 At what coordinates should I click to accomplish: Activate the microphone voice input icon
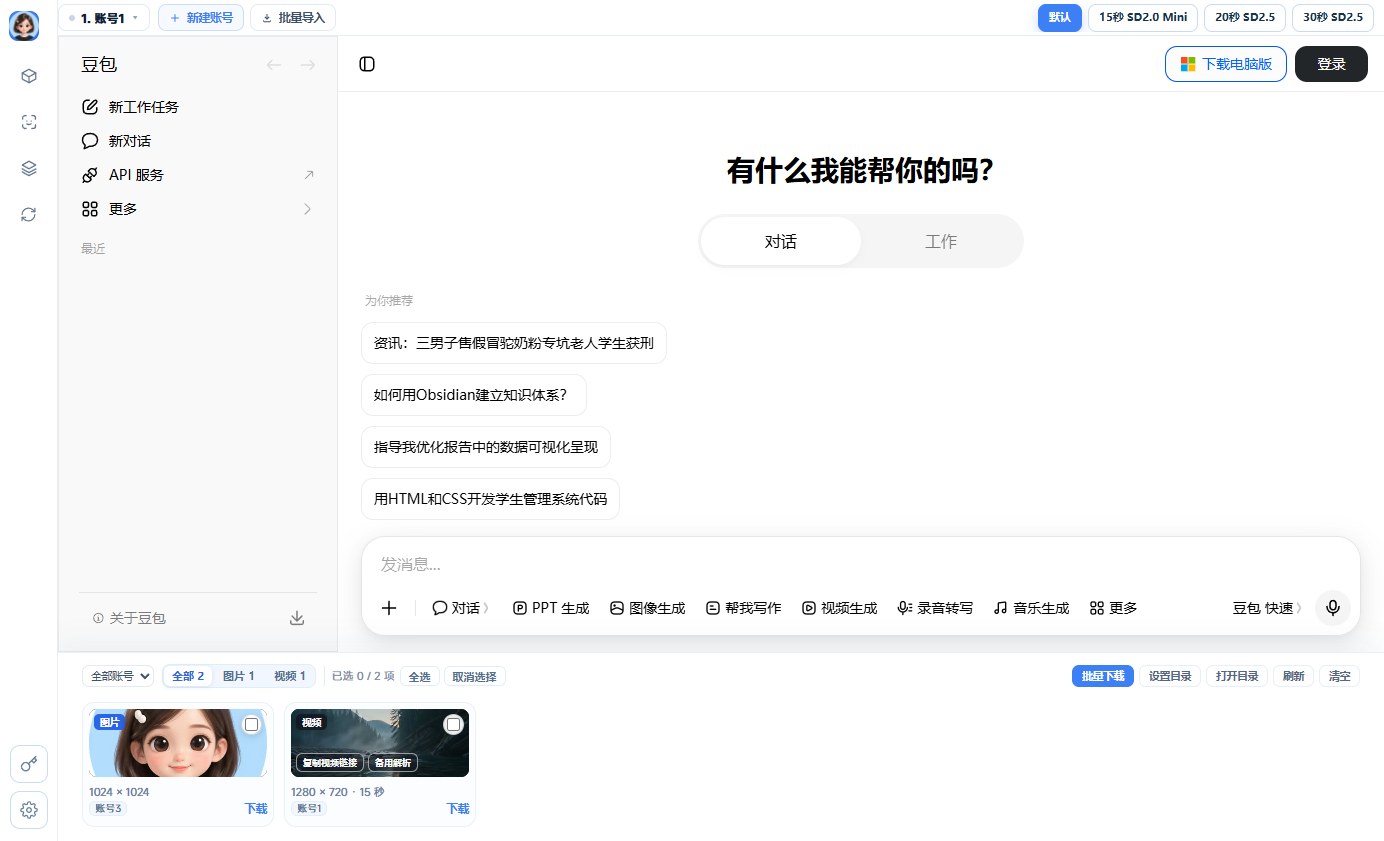[x=1333, y=608]
